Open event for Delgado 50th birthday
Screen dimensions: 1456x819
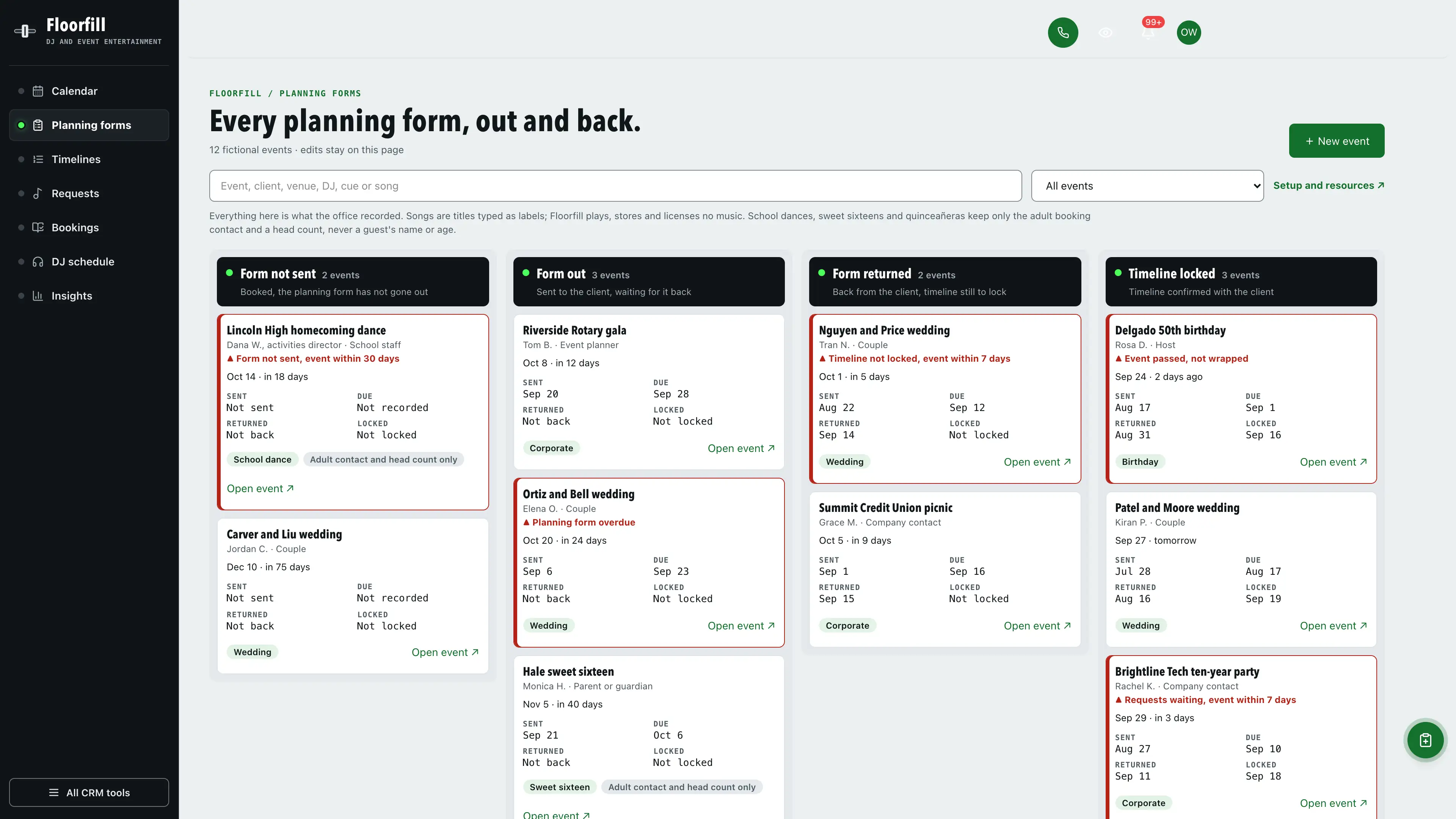coord(1334,462)
